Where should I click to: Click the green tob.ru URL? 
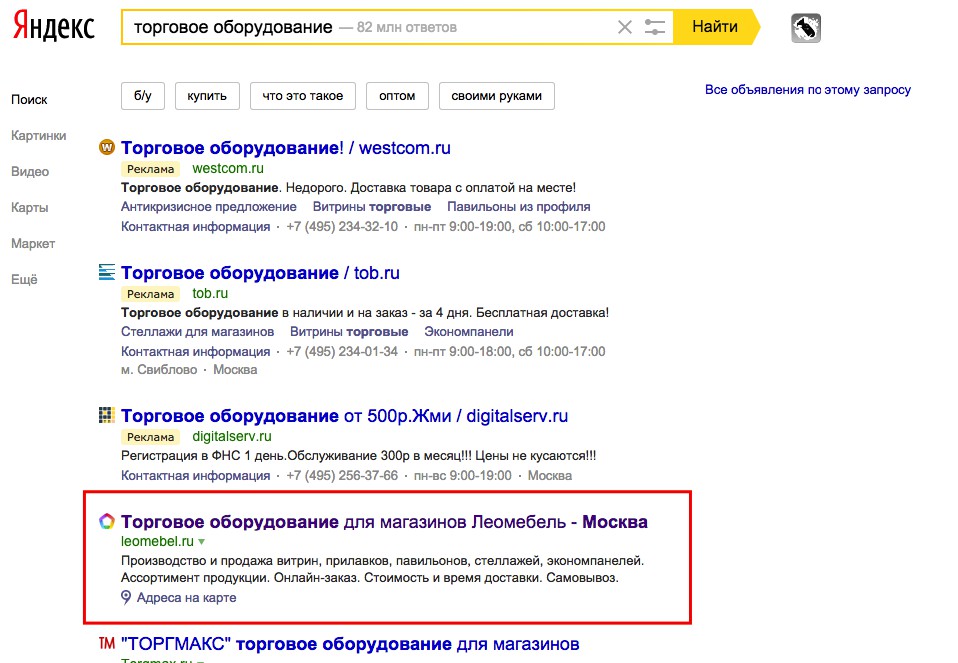210,293
